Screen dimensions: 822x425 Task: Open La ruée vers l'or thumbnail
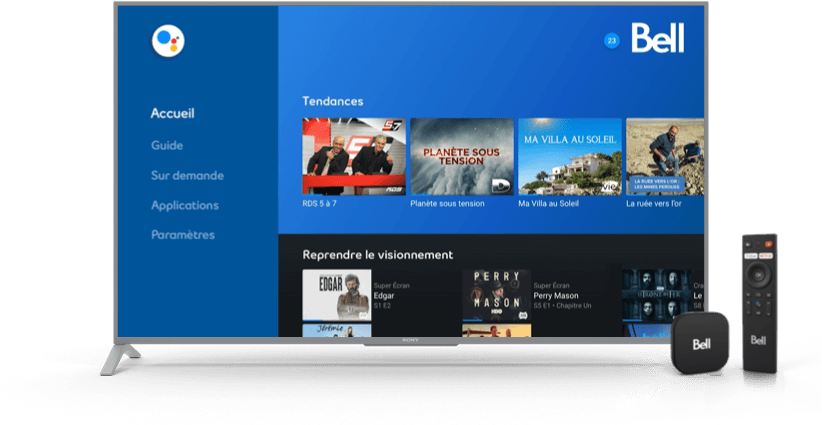tap(665, 156)
